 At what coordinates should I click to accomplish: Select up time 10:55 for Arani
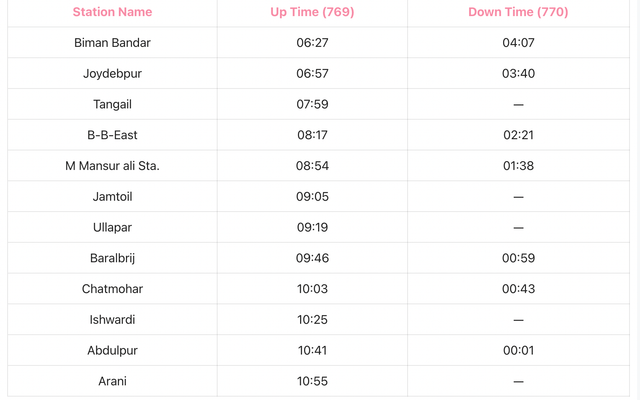point(312,381)
